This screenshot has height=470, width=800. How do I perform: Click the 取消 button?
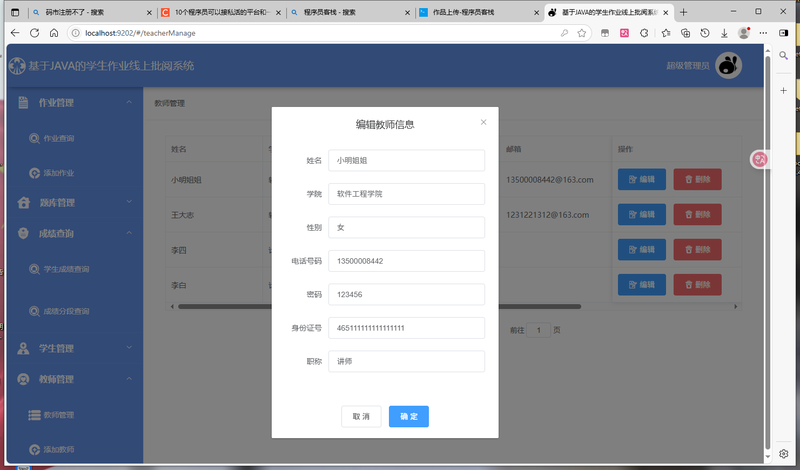pyautogui.click(x=361, y=416)
